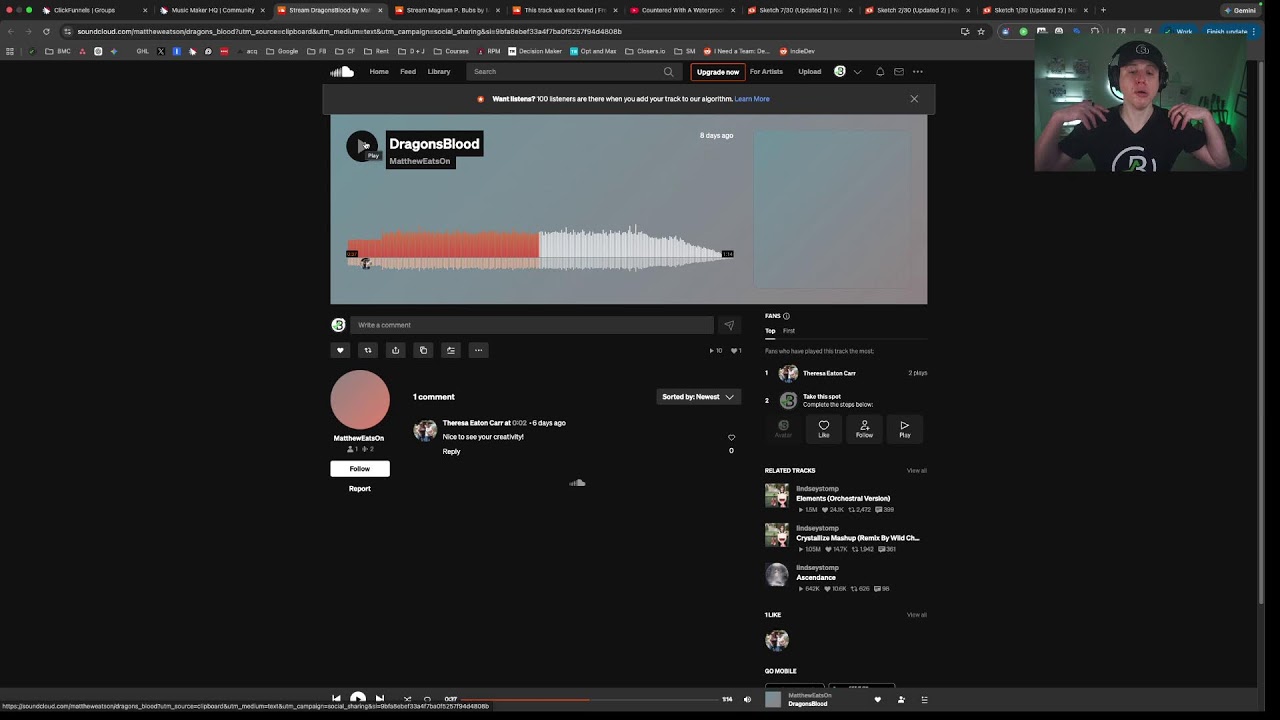The image size is (1280, 720).
Task: Open the messages envelope icon
Action: tap(899, 72)
